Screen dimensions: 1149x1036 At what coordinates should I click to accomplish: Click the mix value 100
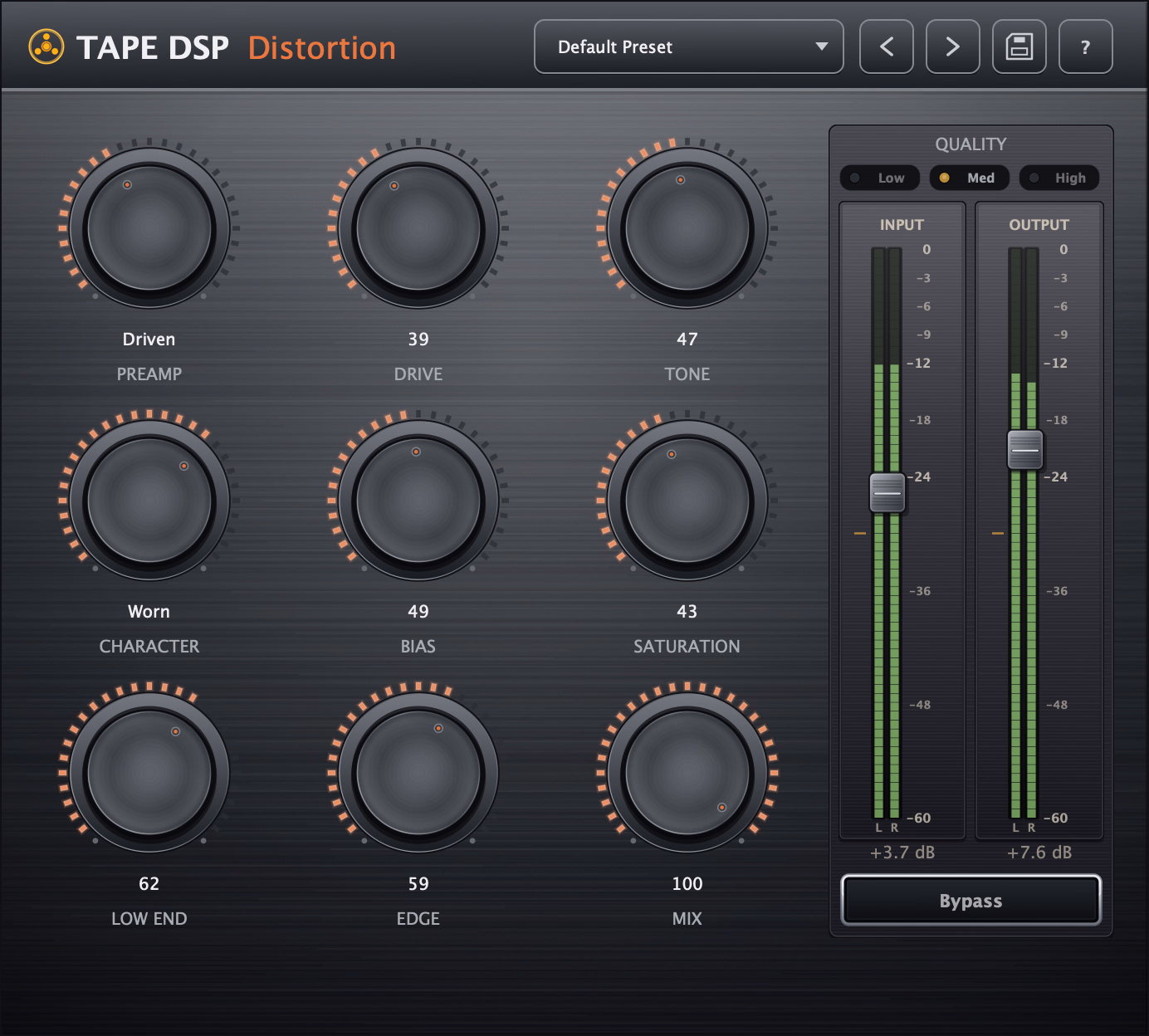point(687,884)
